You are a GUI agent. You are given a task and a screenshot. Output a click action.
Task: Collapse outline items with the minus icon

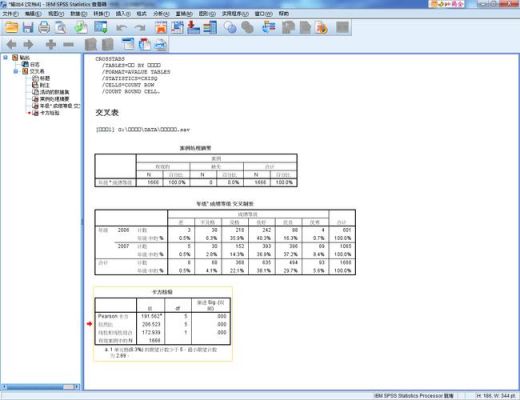point(68,44)
